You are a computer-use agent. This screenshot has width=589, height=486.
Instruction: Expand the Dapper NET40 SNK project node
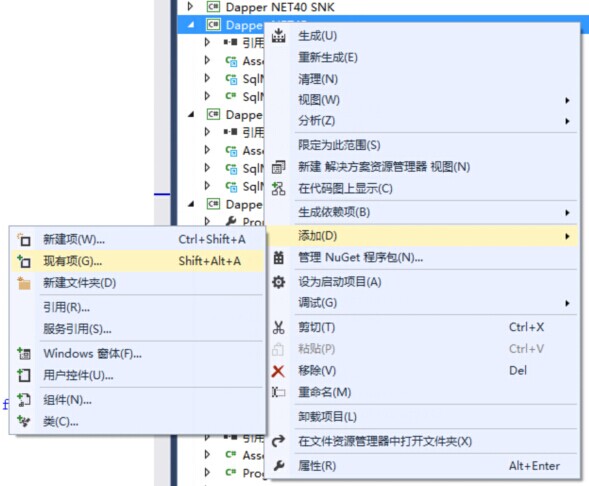pos(190,6)
